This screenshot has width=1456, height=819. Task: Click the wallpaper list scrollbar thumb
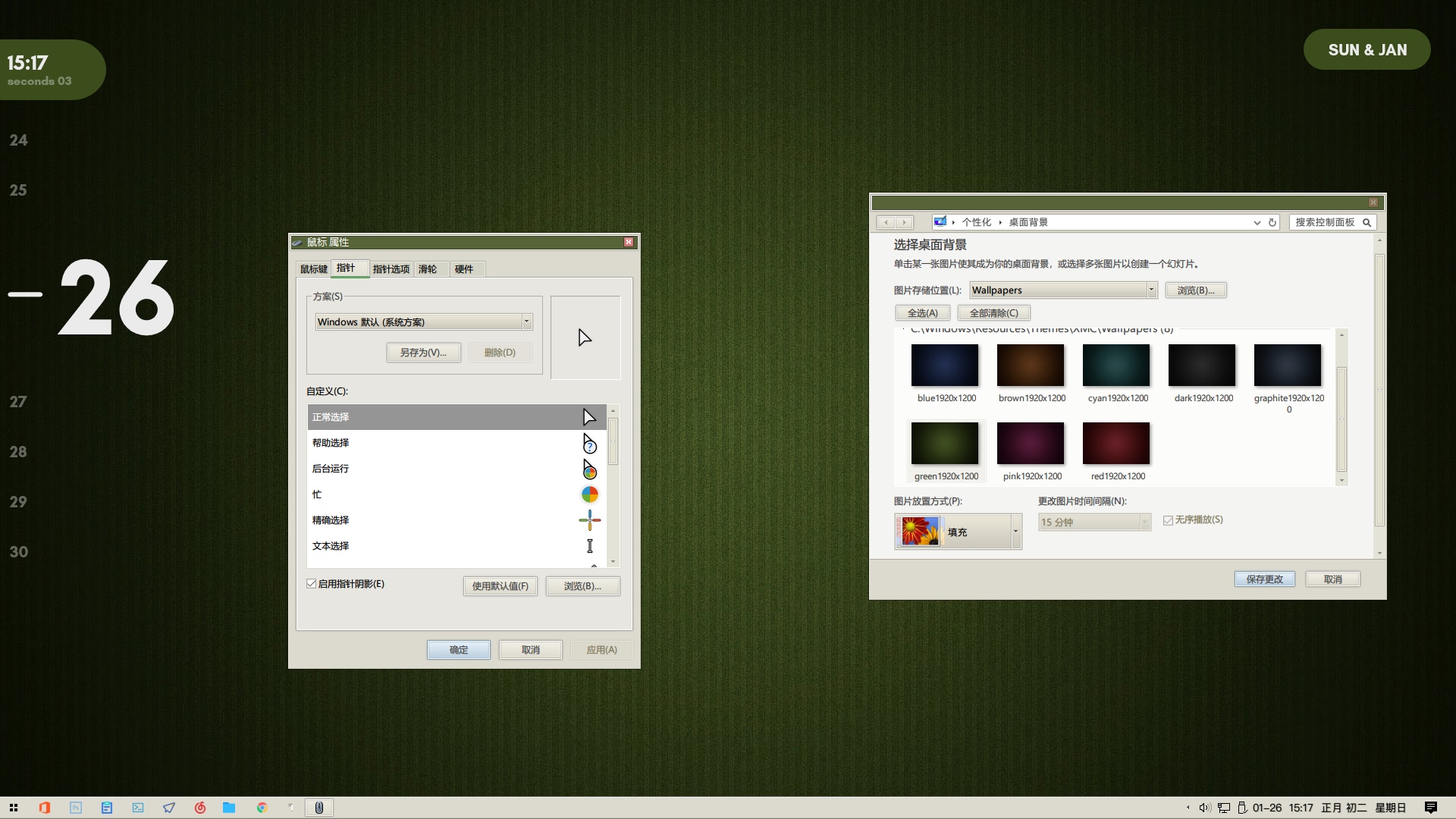point(1341,419)
